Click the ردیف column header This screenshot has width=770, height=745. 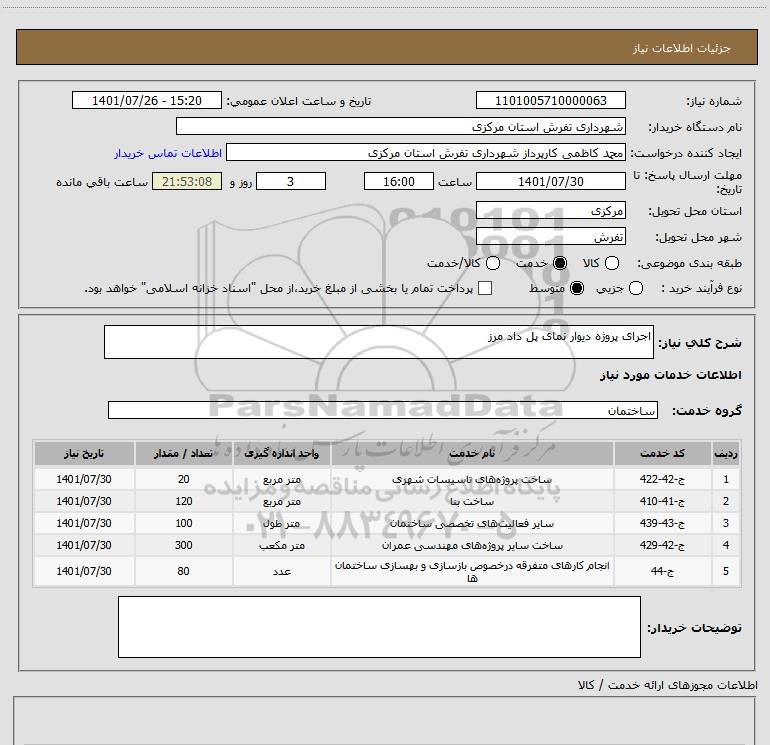[x=726, y=453]
